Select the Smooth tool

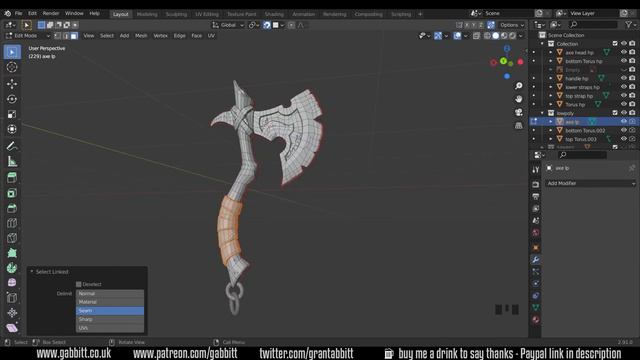[12, 283]
